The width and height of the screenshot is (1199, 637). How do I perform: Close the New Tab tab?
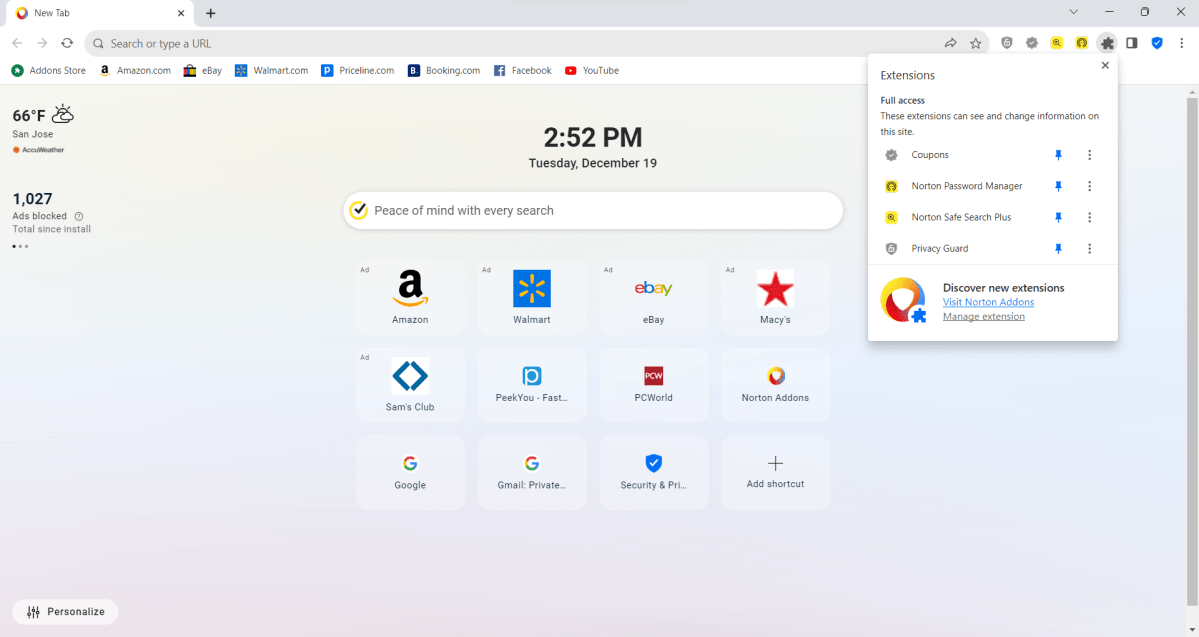[x=181, y=13]
